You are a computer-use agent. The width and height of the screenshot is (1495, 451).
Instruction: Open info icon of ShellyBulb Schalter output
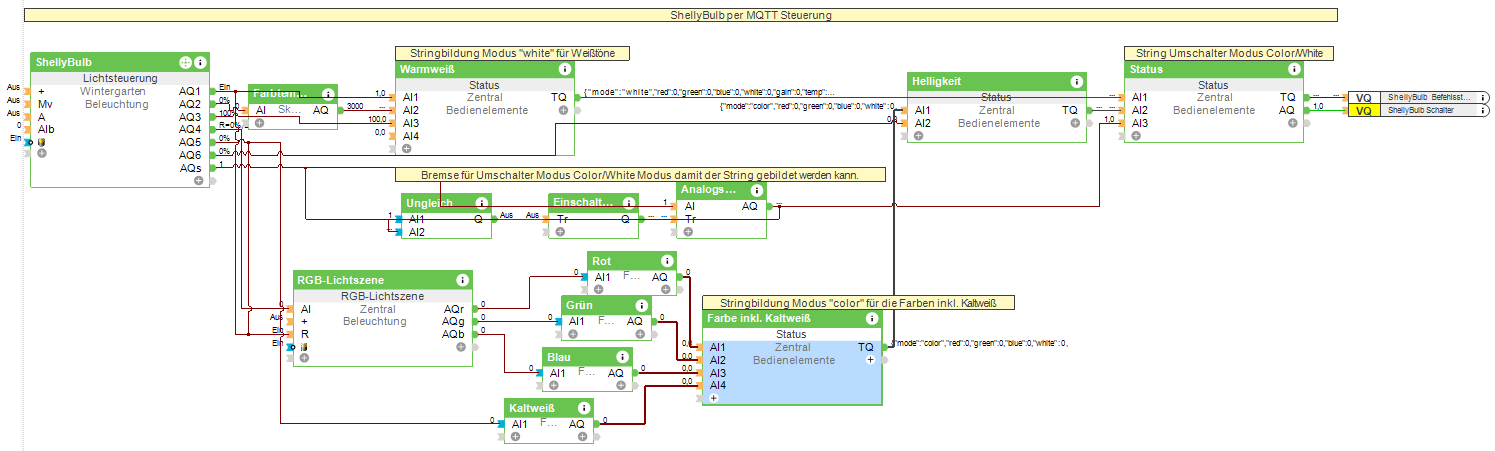(x=1482, y=110)
